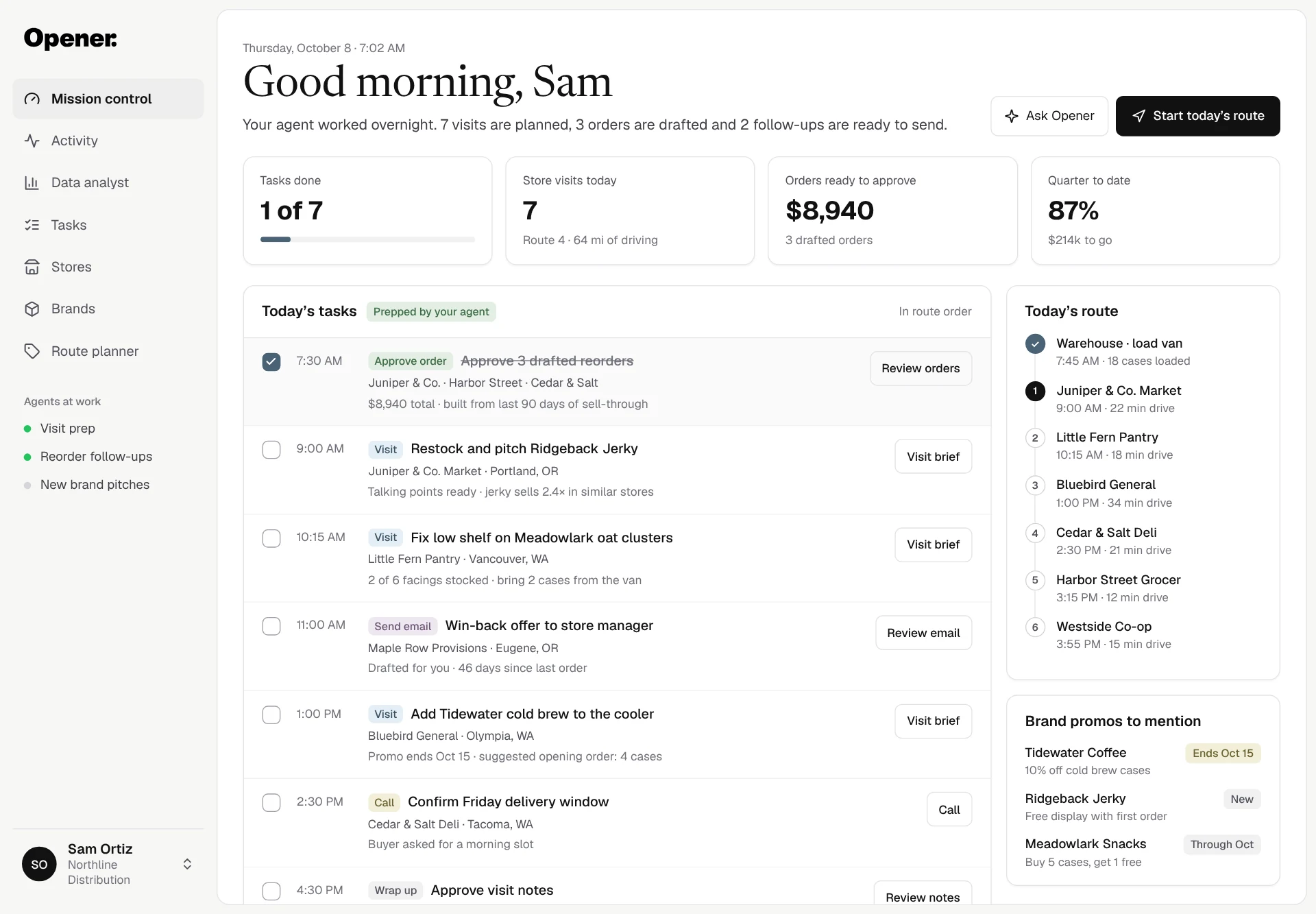Click the Data analyst bar chart icon
This screenshot has width=1316, height=914.
(x=32, y=182)
